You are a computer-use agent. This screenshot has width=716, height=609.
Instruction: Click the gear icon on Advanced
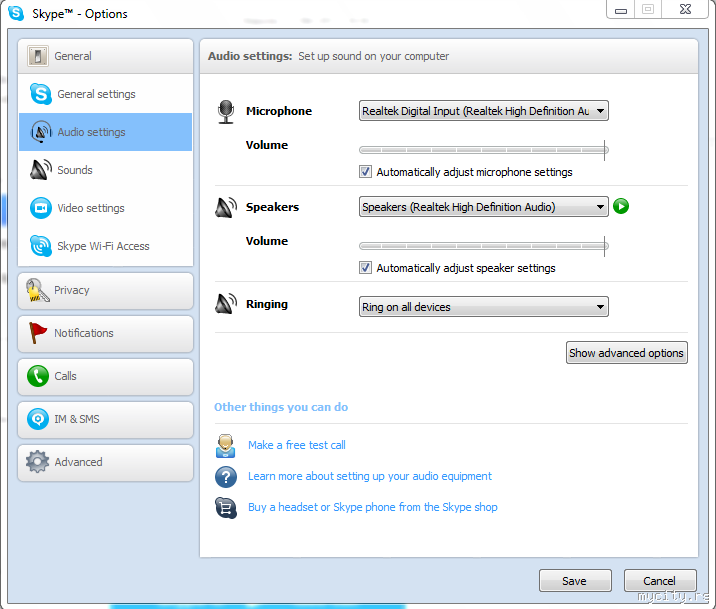[37, 462]
